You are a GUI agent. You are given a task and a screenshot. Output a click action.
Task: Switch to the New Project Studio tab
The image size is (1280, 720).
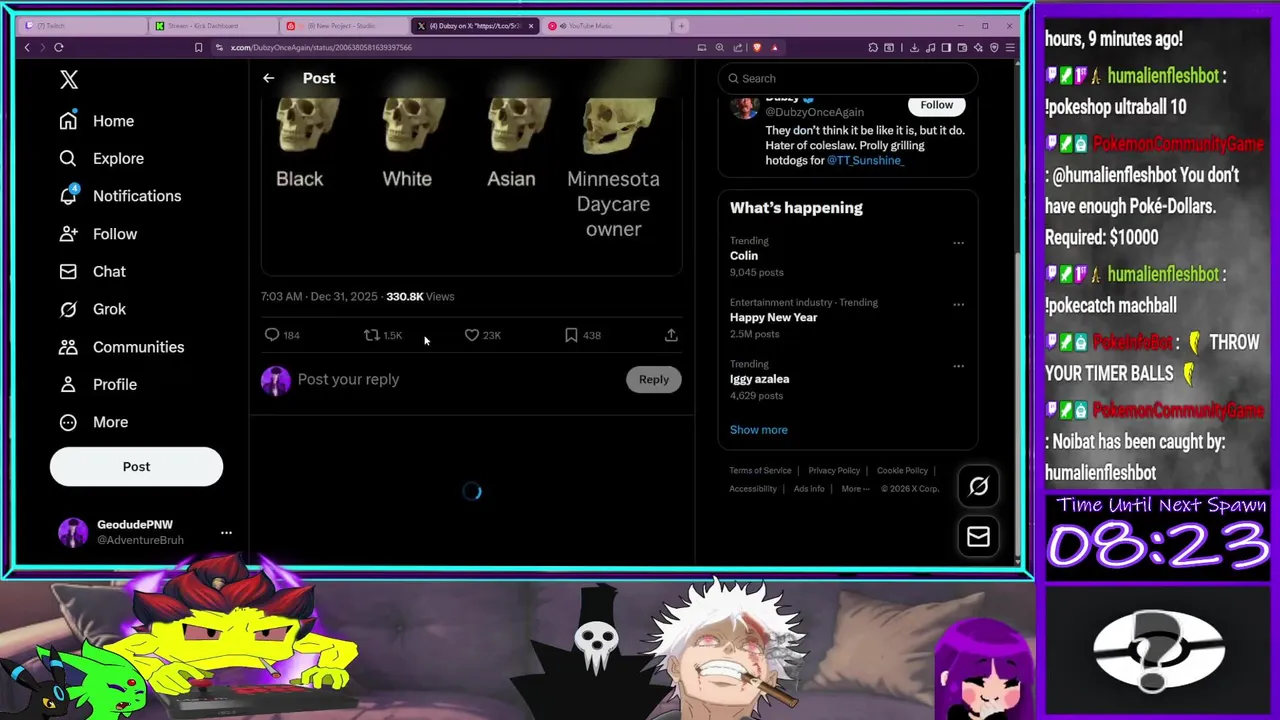[344, 26]
